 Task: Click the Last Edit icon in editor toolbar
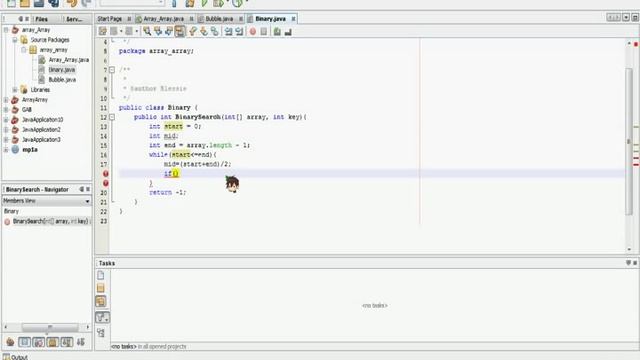pos(102,31)
